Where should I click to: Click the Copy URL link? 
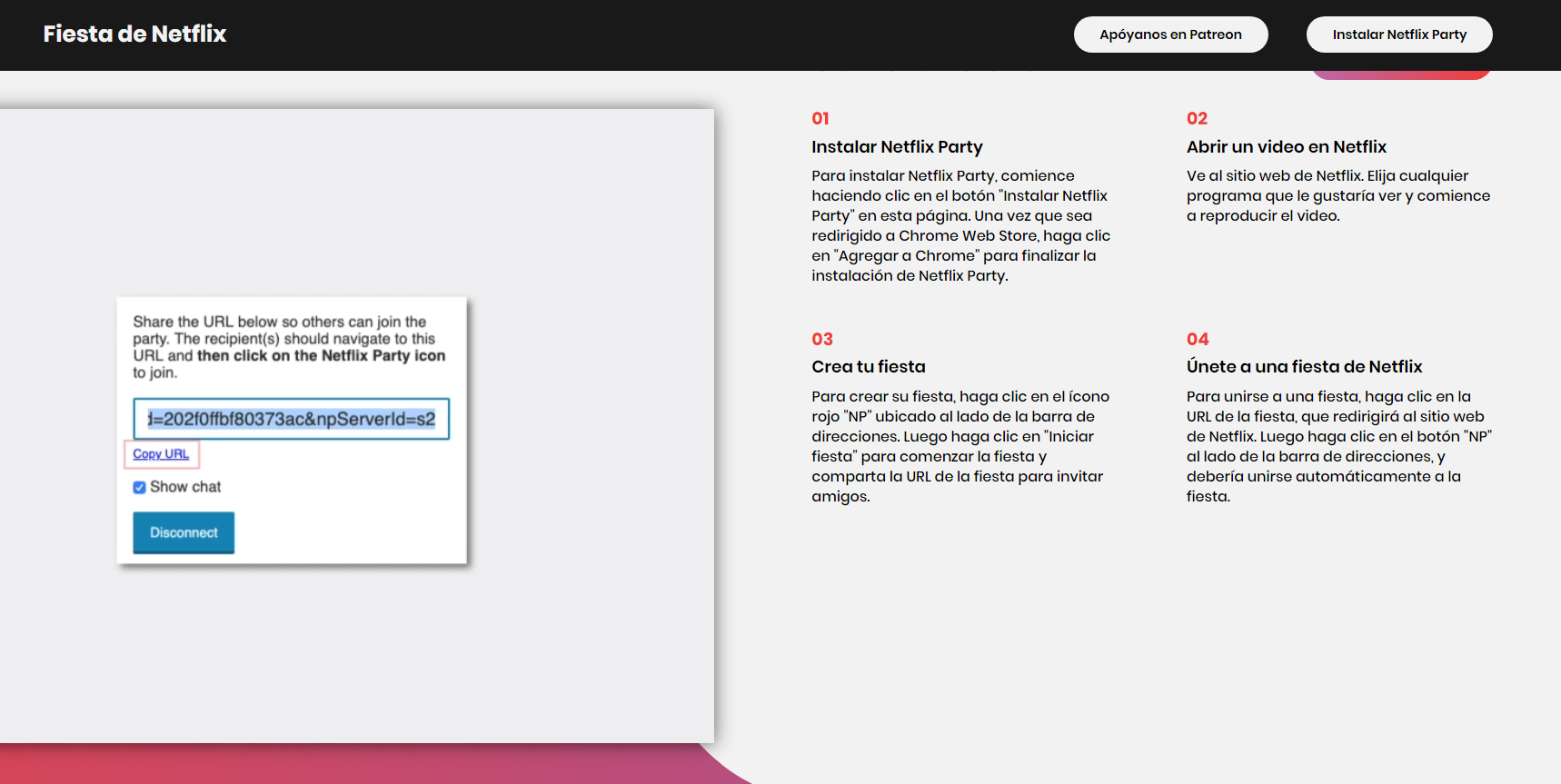pos(161,453)
